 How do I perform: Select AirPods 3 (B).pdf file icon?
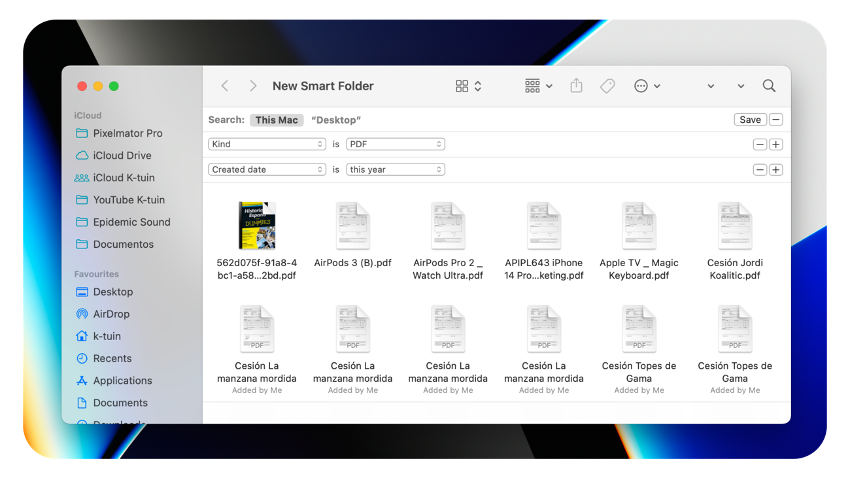(x=353, y=225)
